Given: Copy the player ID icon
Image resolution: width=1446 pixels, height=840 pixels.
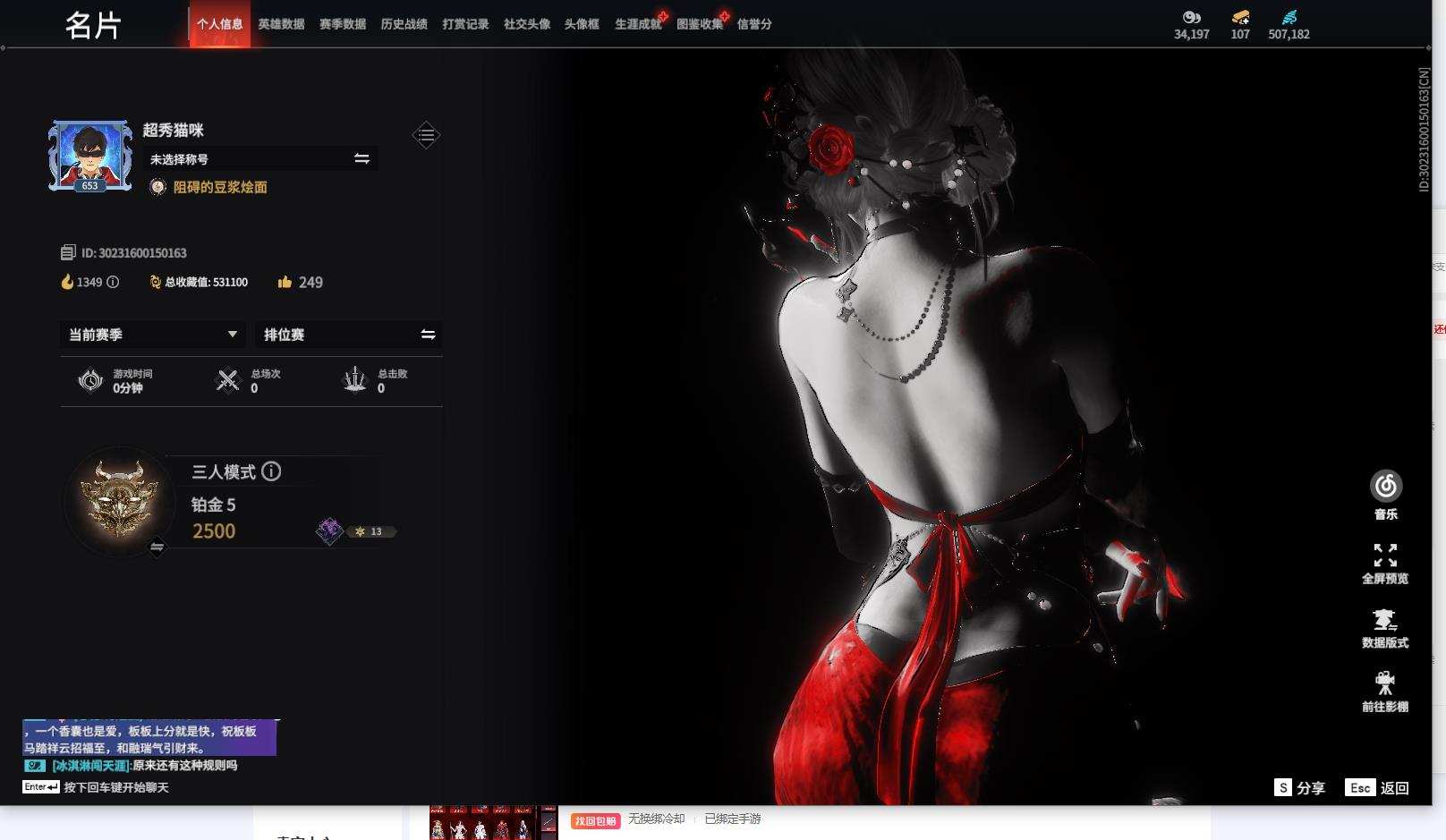Looking at the screenshot, I should pos(68,253).
